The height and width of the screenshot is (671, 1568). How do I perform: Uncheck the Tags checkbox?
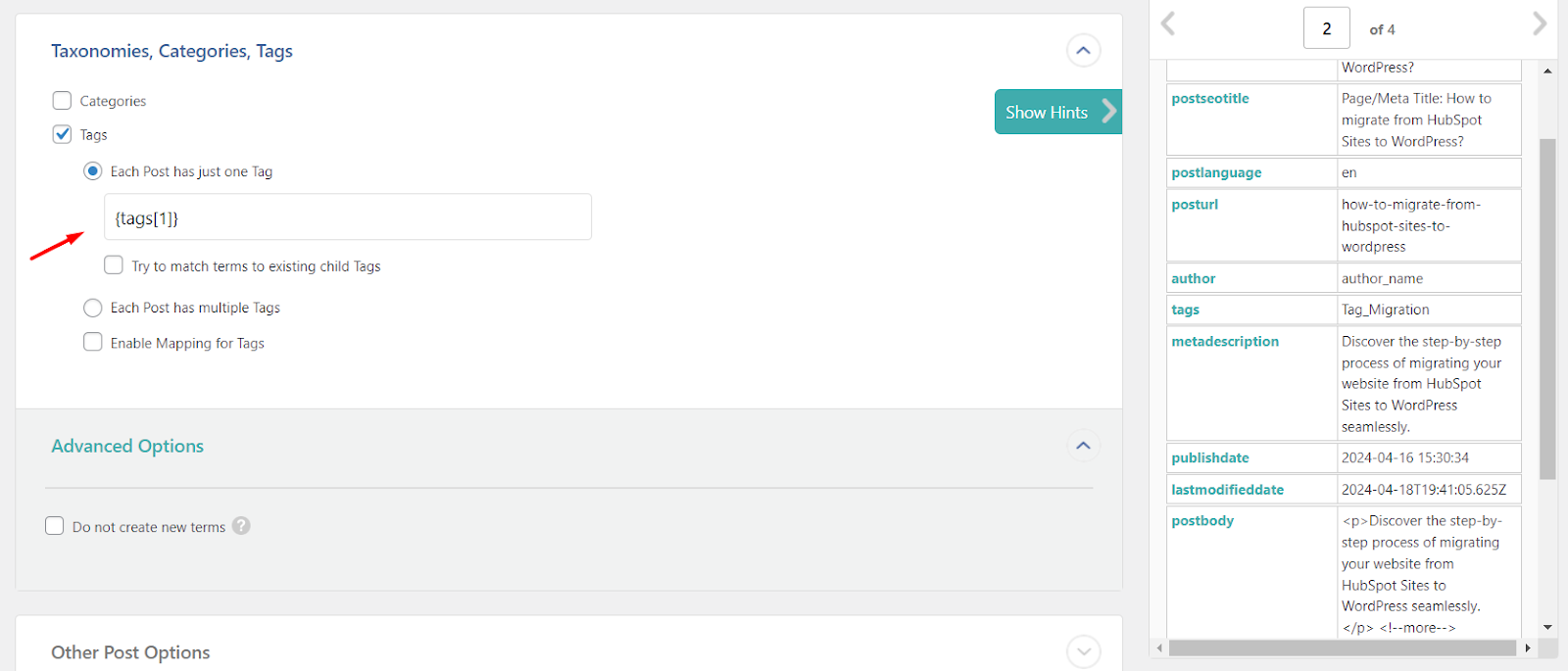click(62, 134)
